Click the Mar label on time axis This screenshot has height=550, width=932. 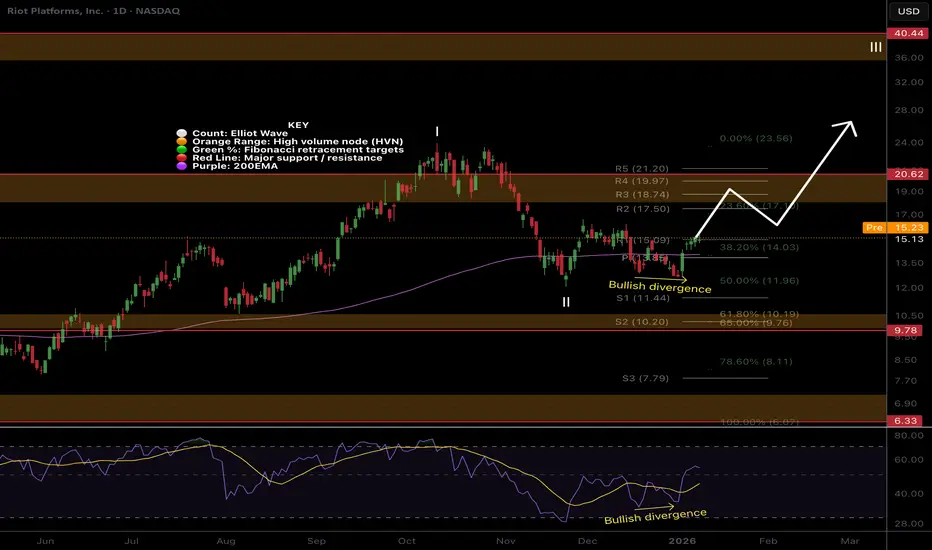(850, 541)
